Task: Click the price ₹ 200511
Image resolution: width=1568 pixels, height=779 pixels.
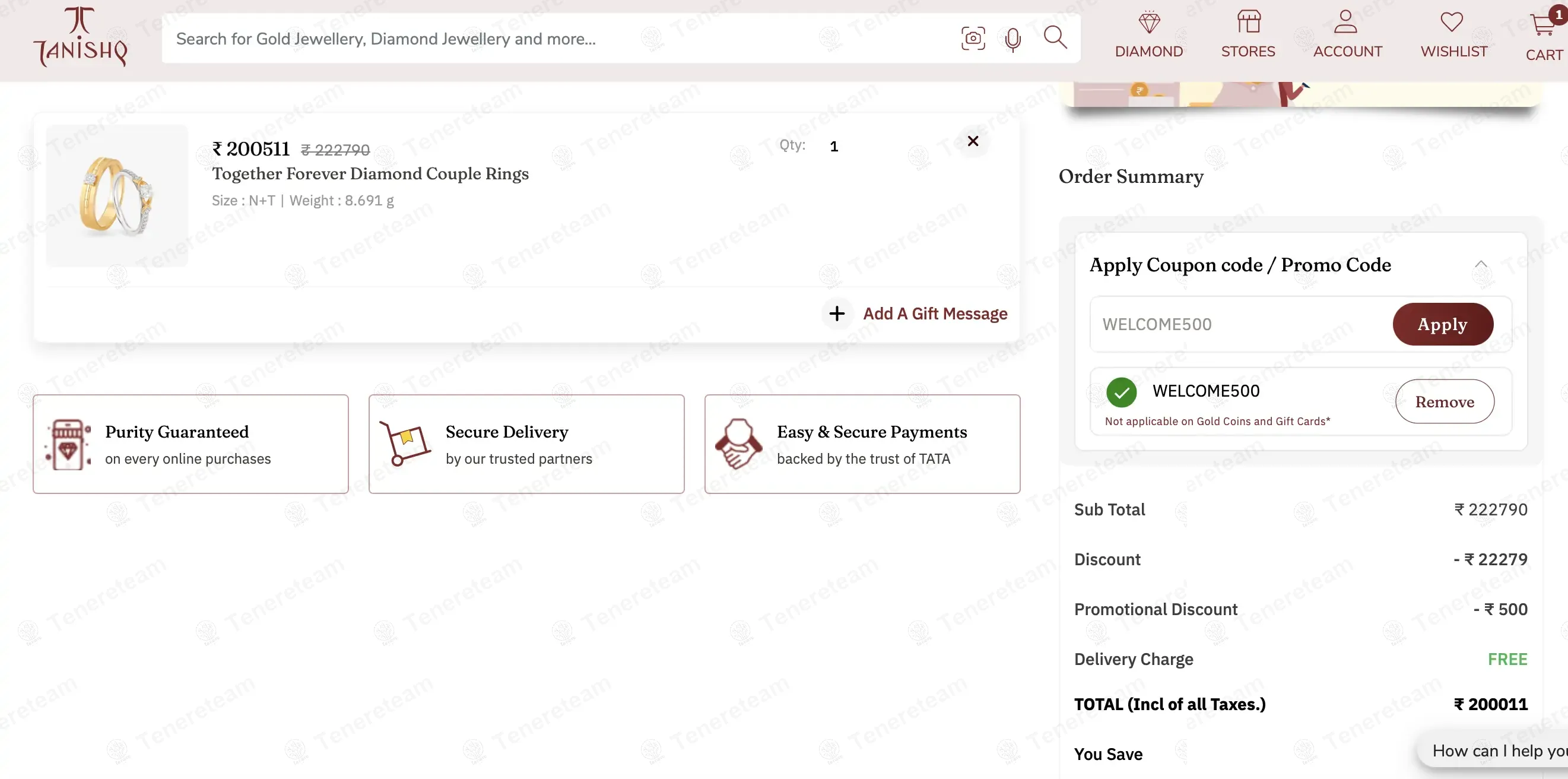Action: [x=251, y=149]
